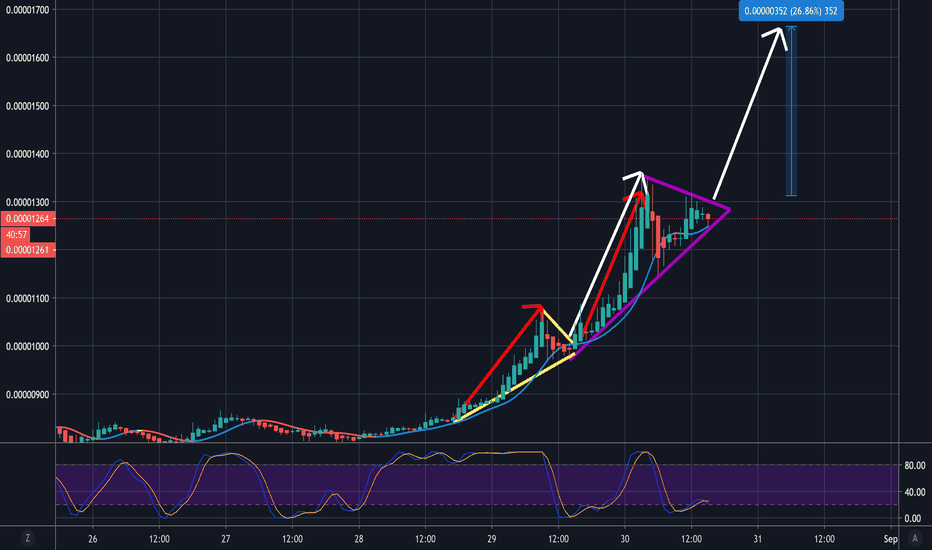Click the 0.00000900 price axis label
Screen dimensions: 932x550
(27, 395)
